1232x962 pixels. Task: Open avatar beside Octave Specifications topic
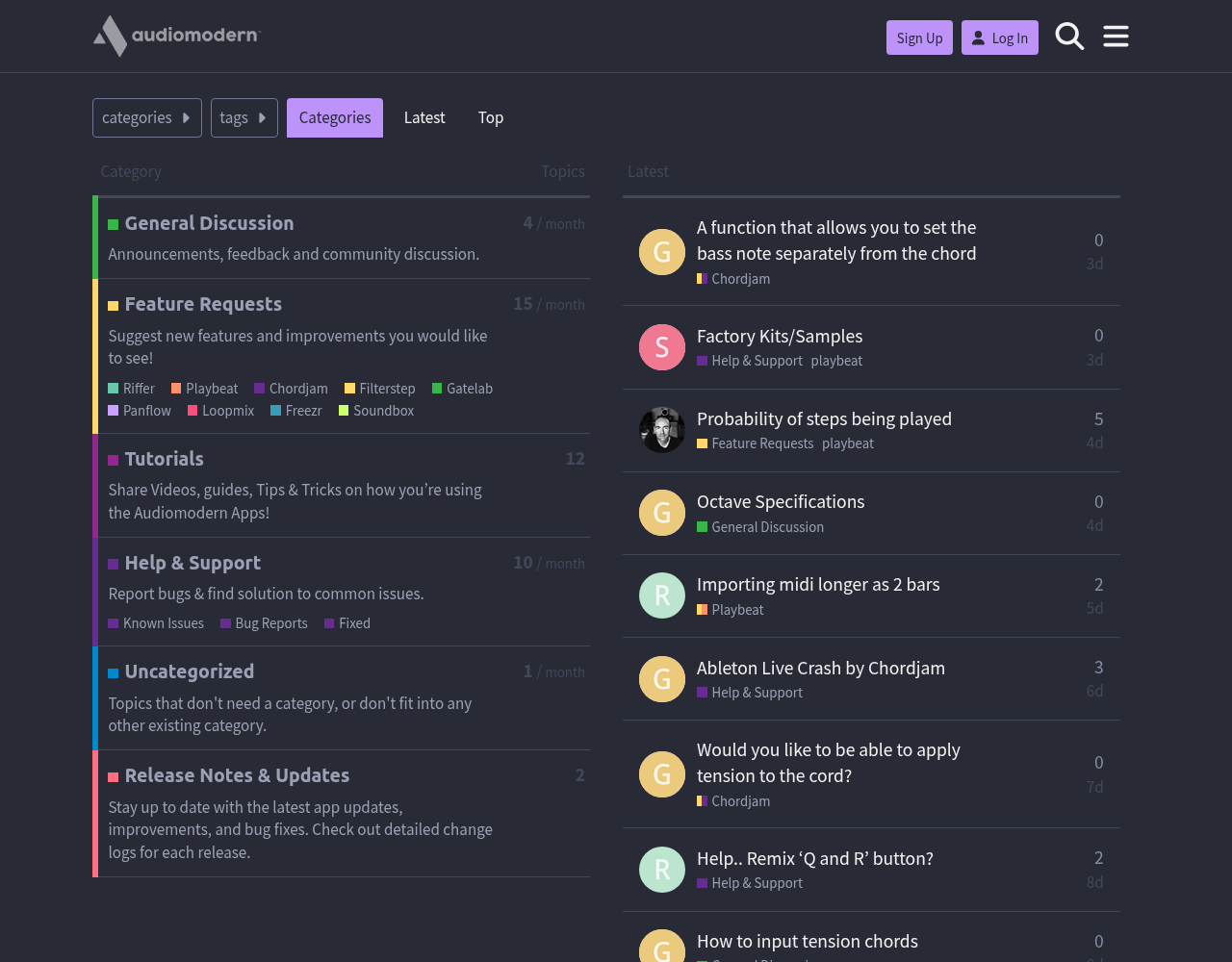pos(662,513)
